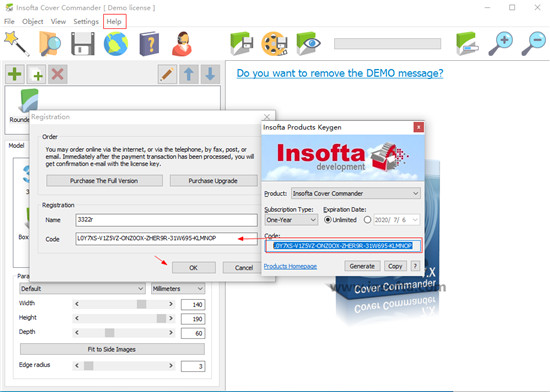Click batch render green box icon

(467, 43)
